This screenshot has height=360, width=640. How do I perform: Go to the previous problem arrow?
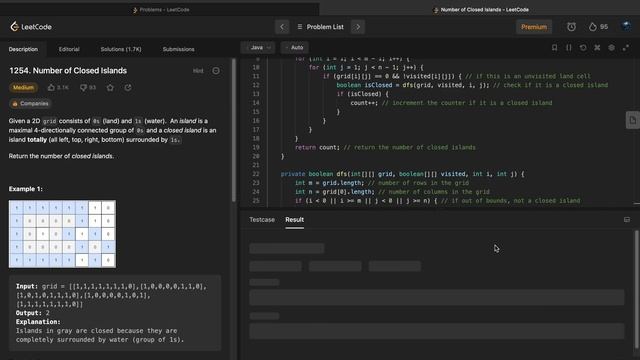(x=282, y=27)
